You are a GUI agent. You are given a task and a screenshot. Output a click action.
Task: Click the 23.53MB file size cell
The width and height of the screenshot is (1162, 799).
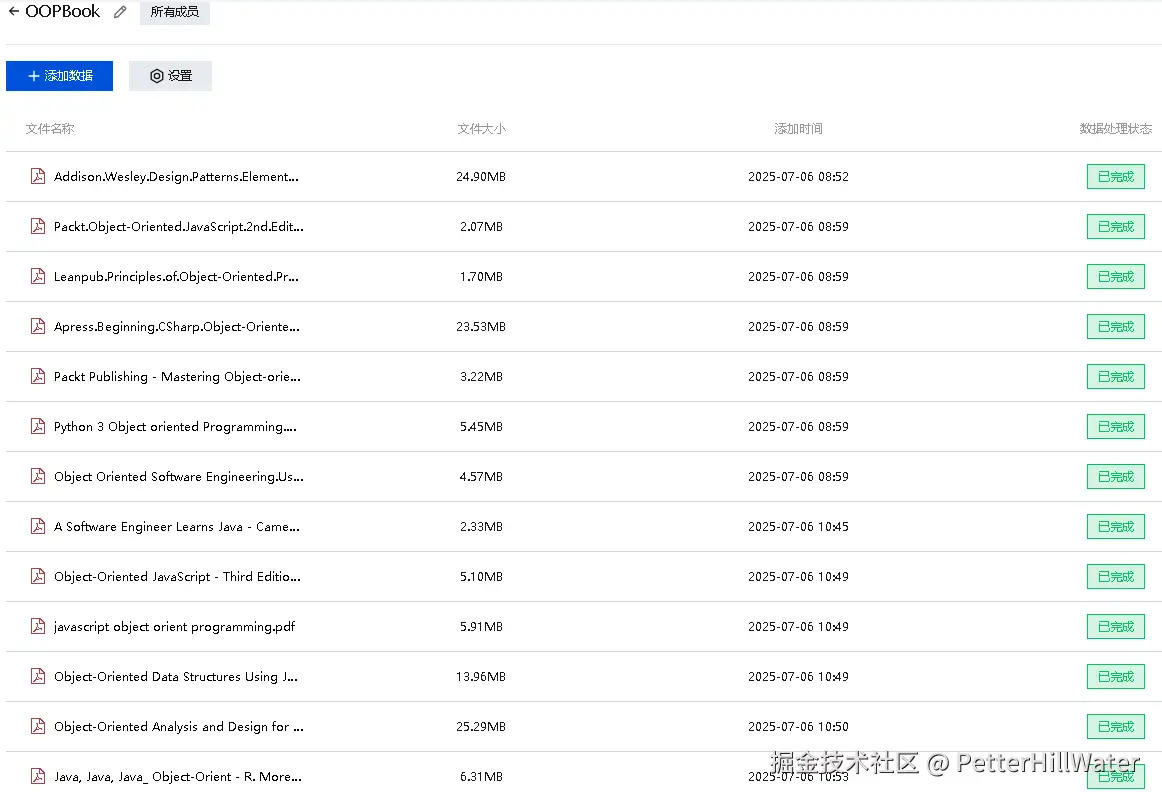[x=481, y=327]
